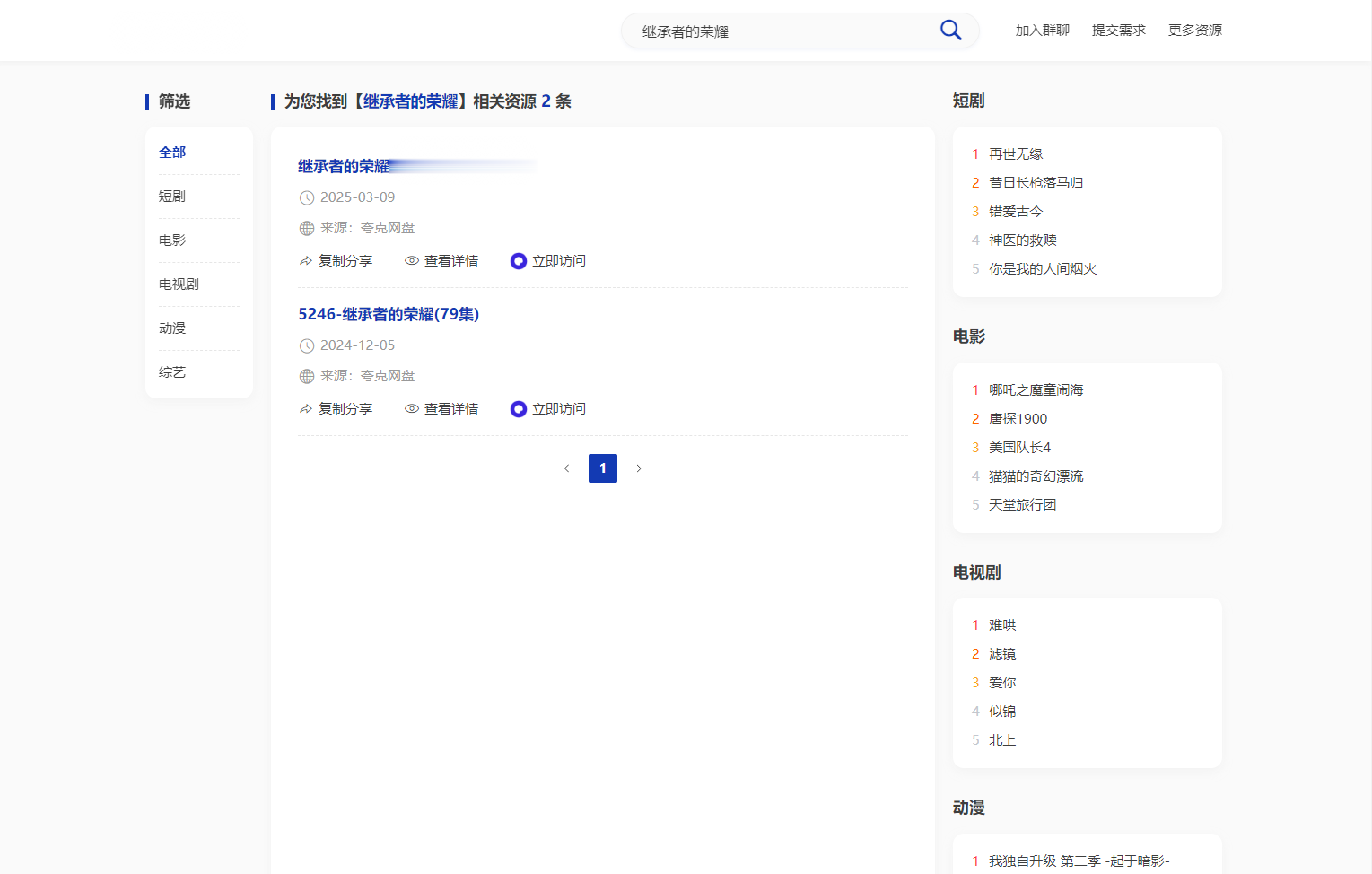Screen dimensions: 1372x874
Task: Open 难哄 in TV drama ranking
Action: pos(1002,625)
